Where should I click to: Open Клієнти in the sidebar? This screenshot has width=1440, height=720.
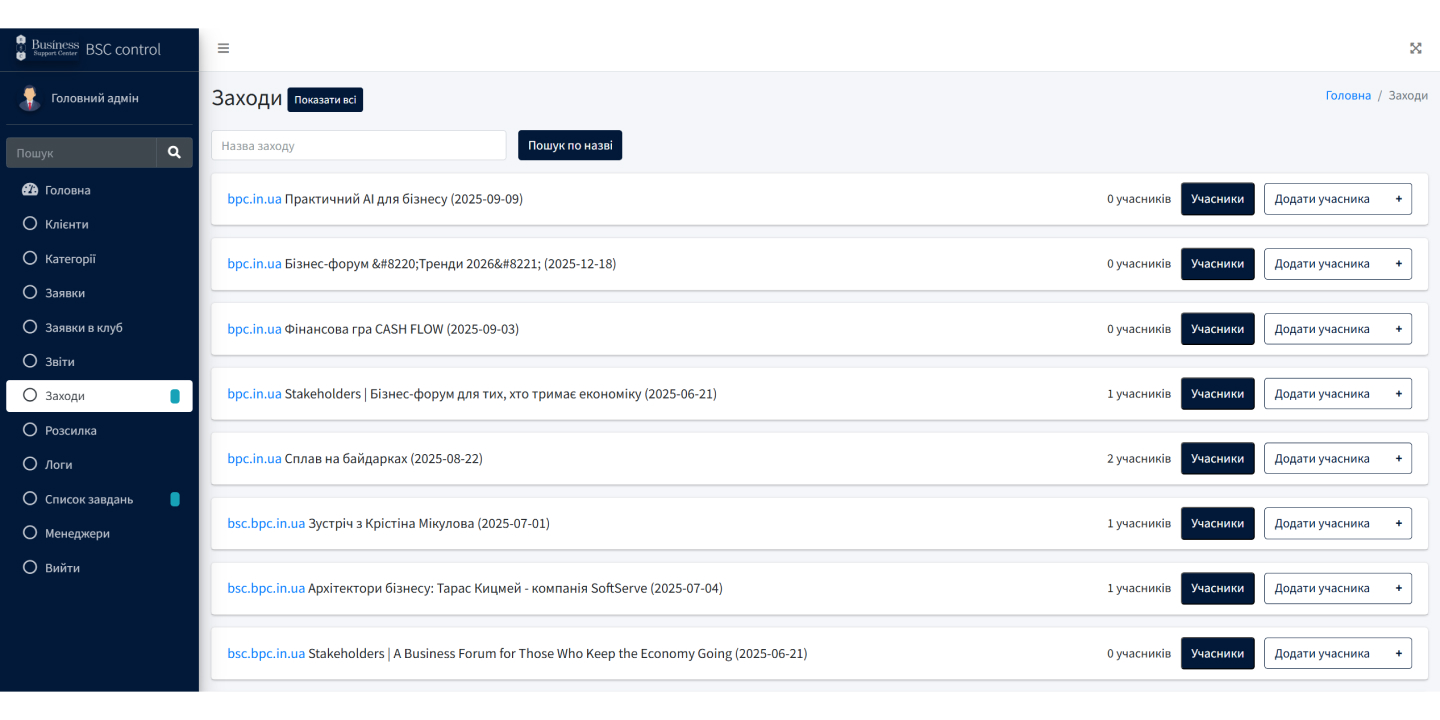coord(66,224)
